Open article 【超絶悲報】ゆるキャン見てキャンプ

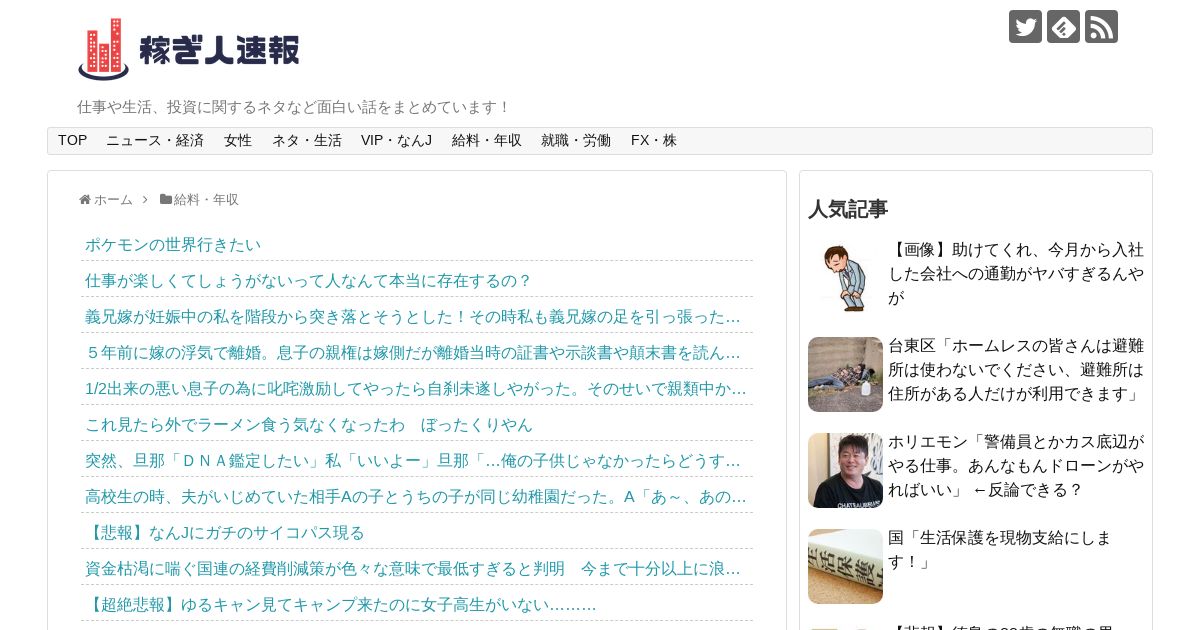[341, 605]
